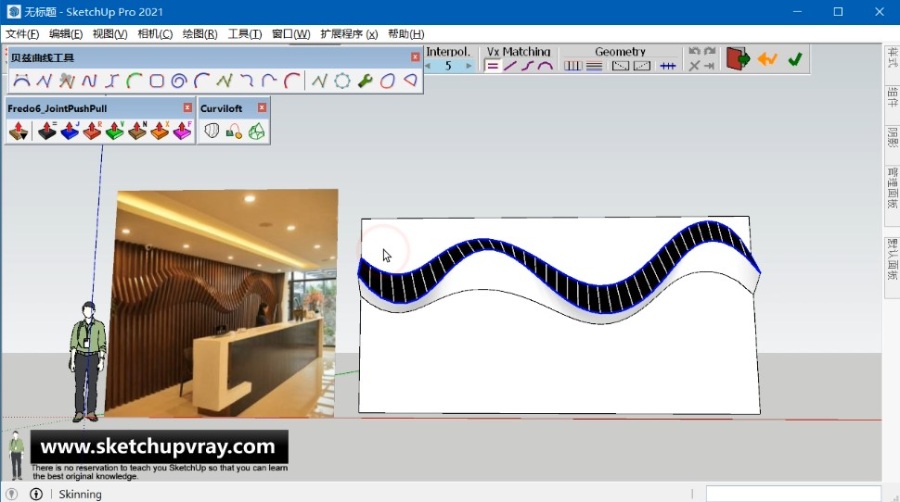Screen dimensions: 900x502
Task: Open the 扩展程序(x) menu
Action: (x=349, y=34)
